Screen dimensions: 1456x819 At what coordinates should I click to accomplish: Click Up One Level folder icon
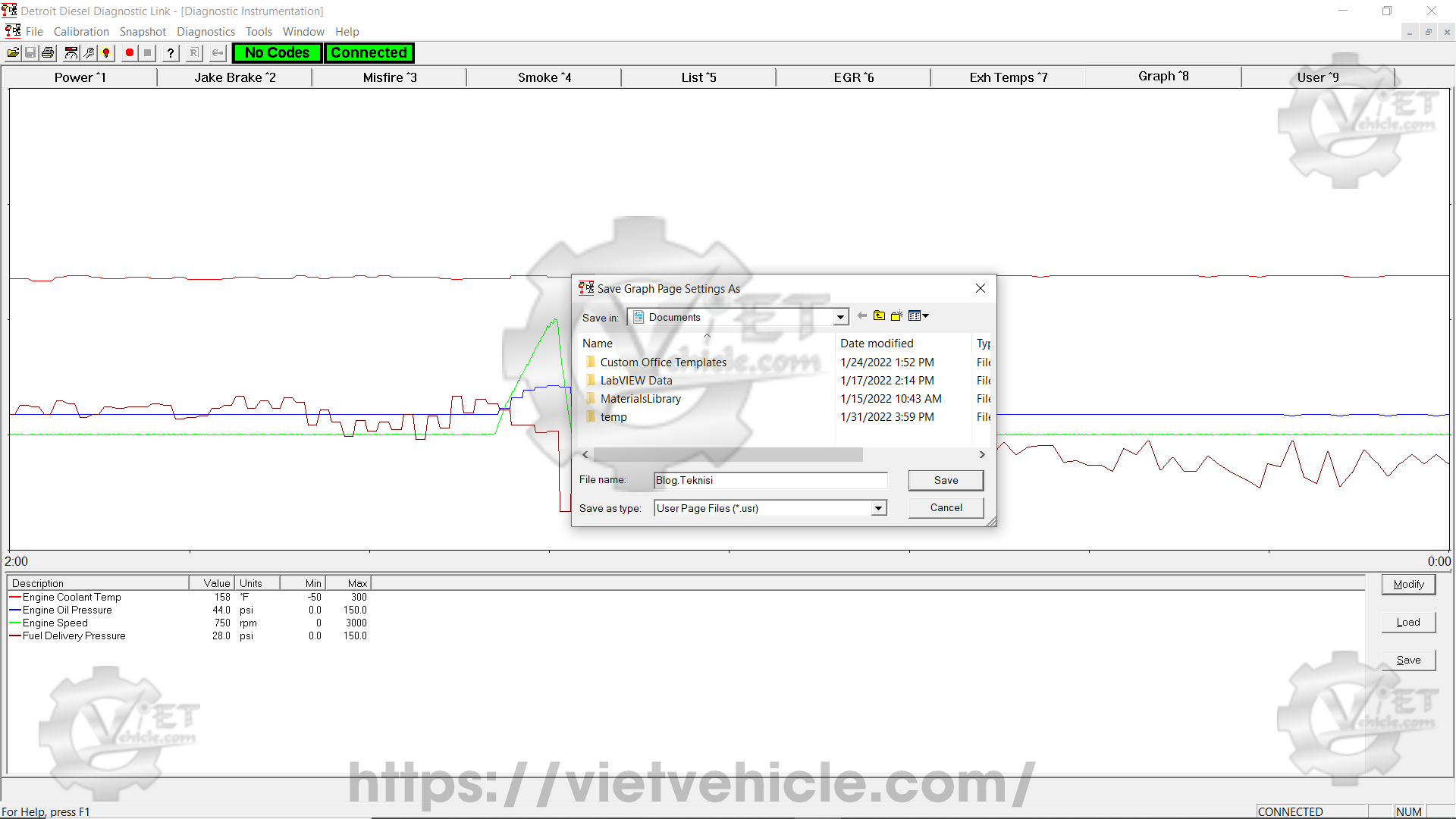(879, 316)
